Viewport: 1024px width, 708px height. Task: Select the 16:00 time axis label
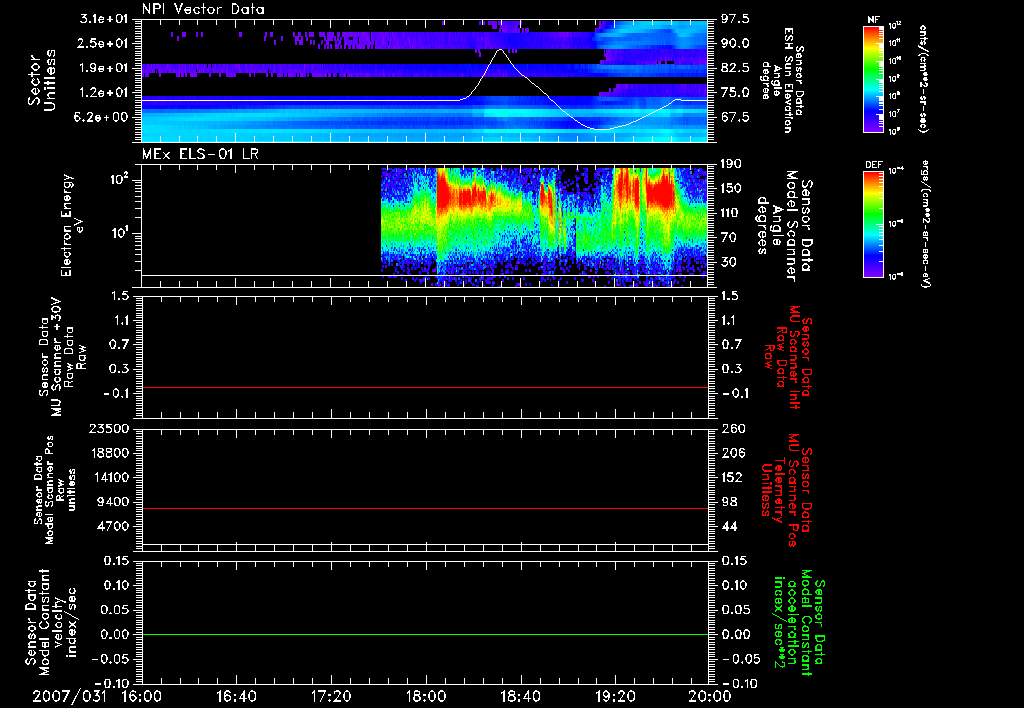pyautogui.click(x=141, y=696)
